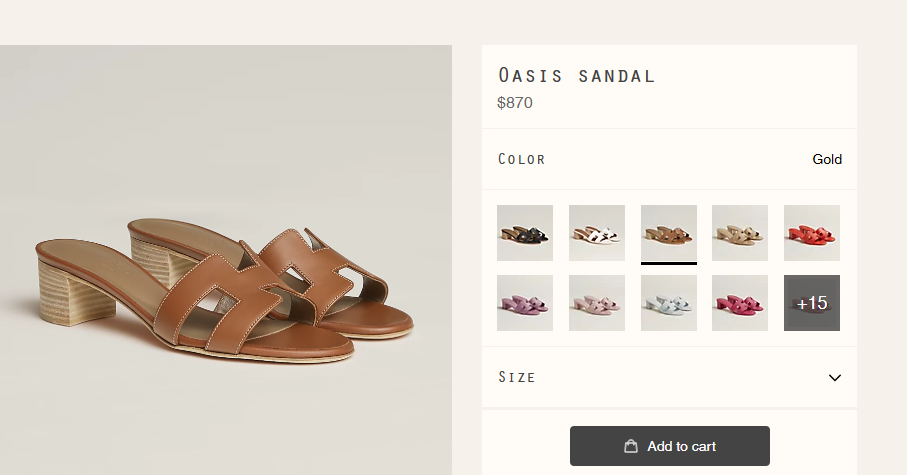Click the black underline below selected swatch
907x475 pixels.
point(669,264)
